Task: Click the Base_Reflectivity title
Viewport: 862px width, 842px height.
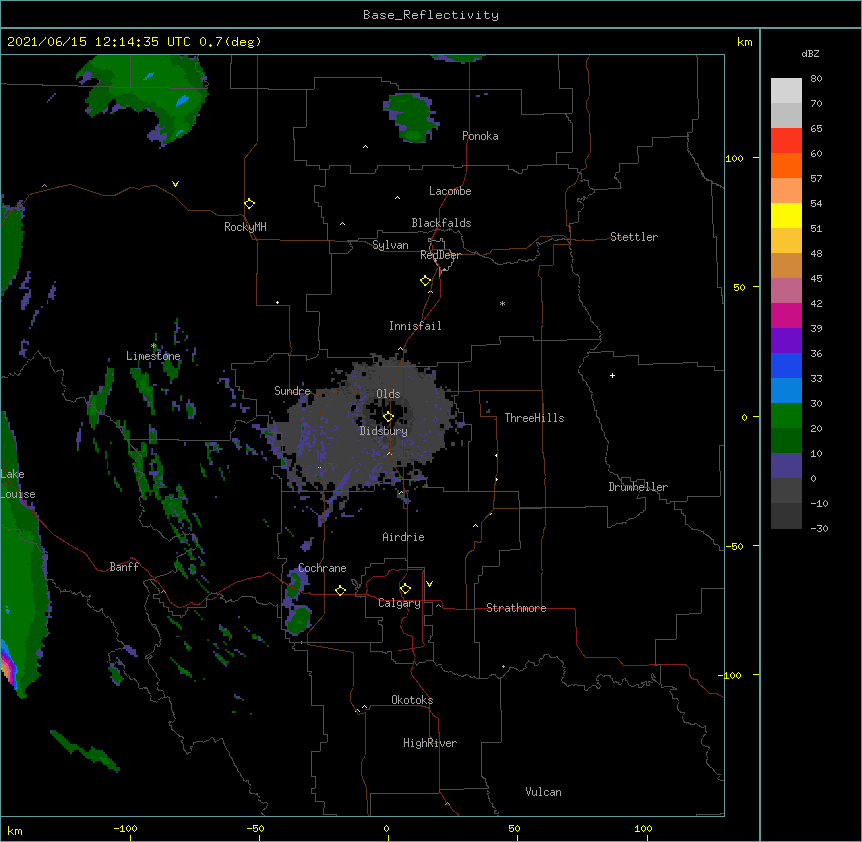Action: point(431,15)
